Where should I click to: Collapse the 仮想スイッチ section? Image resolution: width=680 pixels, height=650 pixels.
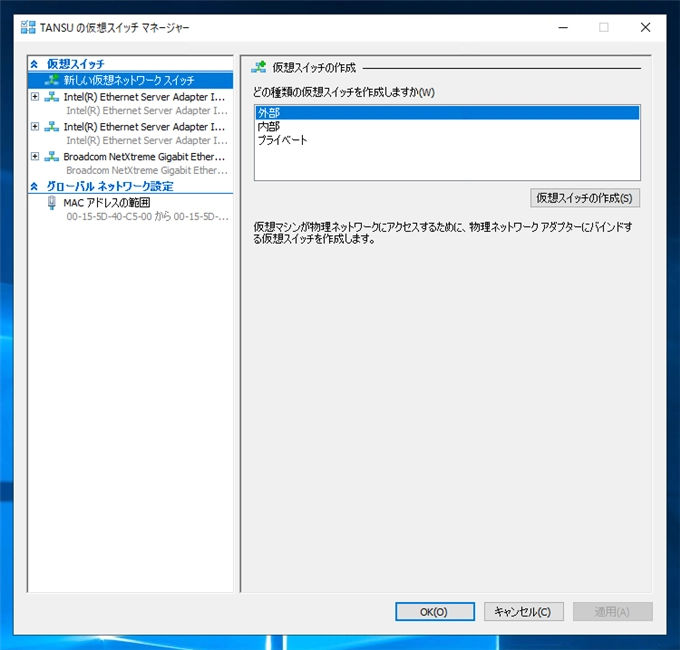tap(34, 64)
